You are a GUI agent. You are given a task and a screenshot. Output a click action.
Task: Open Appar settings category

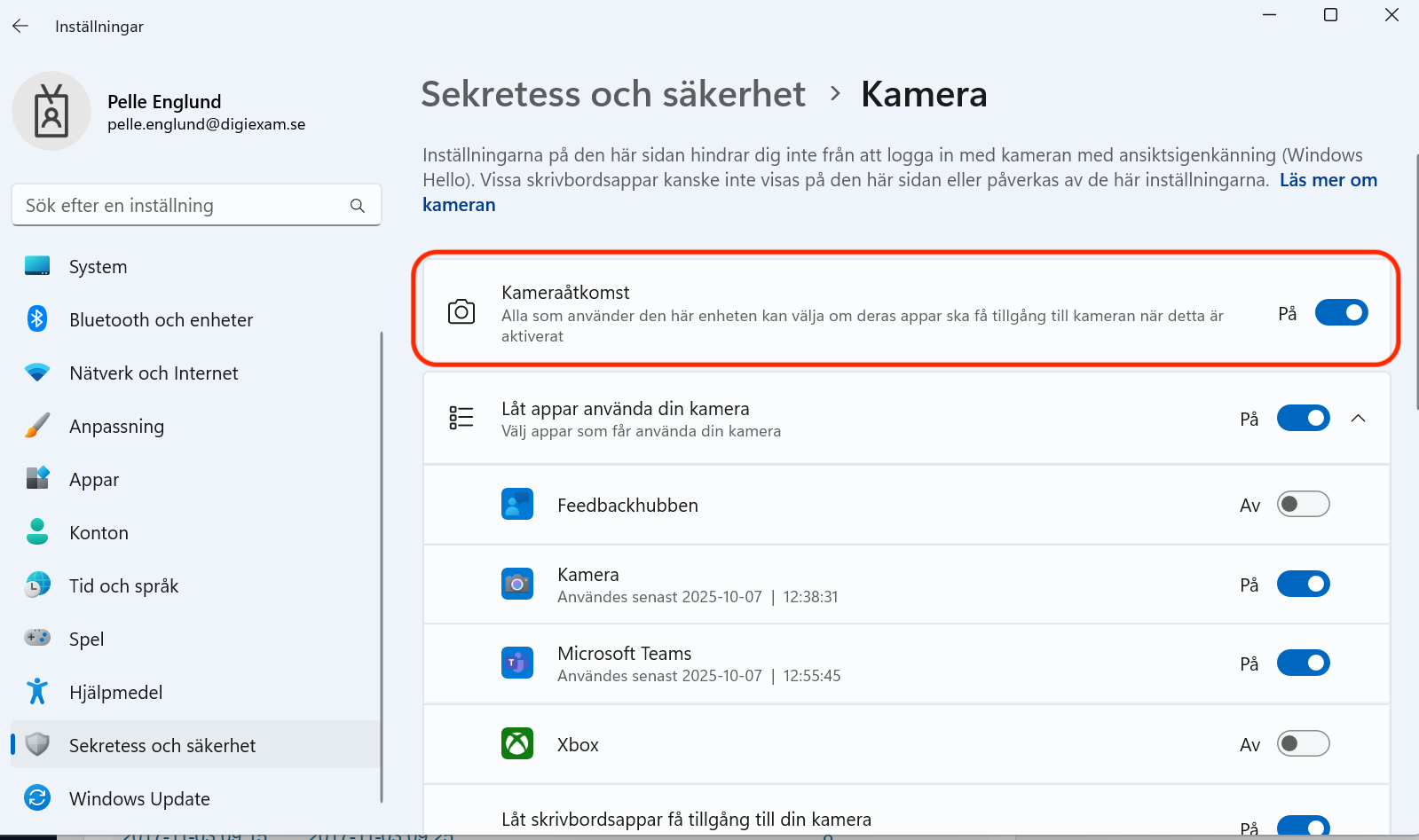pos(196,479)
